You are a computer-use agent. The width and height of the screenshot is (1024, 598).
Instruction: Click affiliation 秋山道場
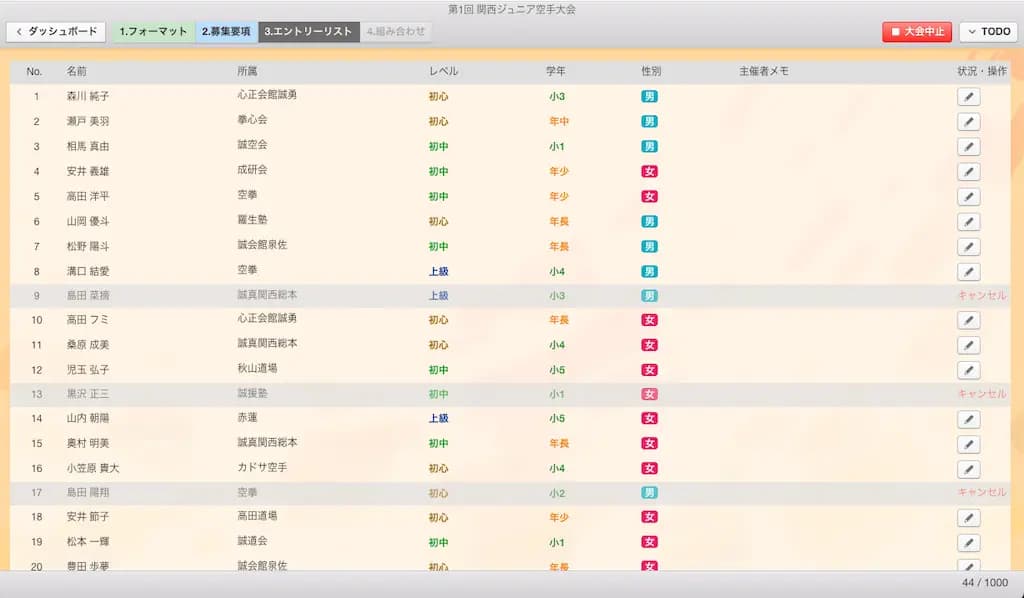(x=257, y=368)
